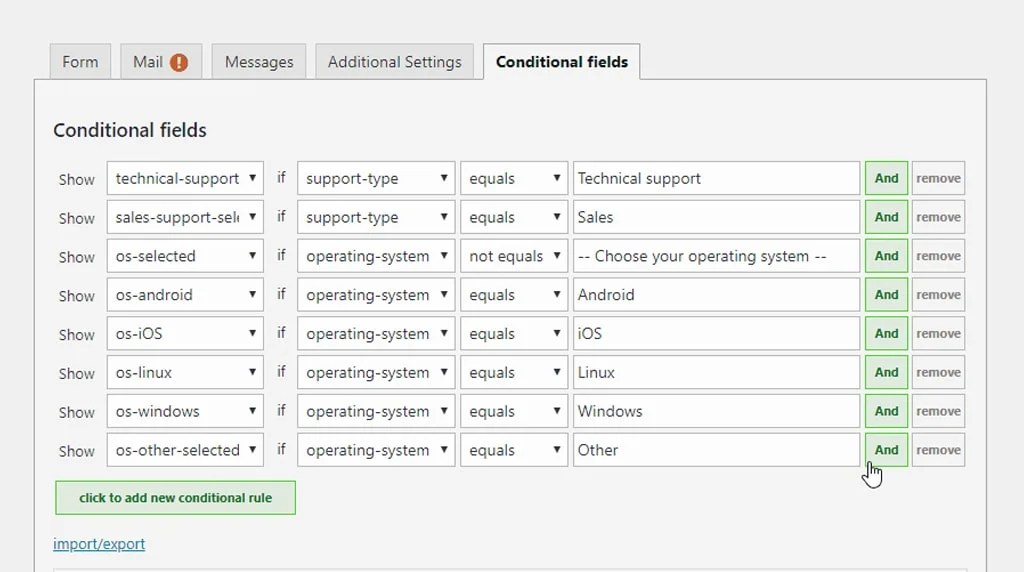
Task: Open the import/export link
Action: (x=99, y=545)
